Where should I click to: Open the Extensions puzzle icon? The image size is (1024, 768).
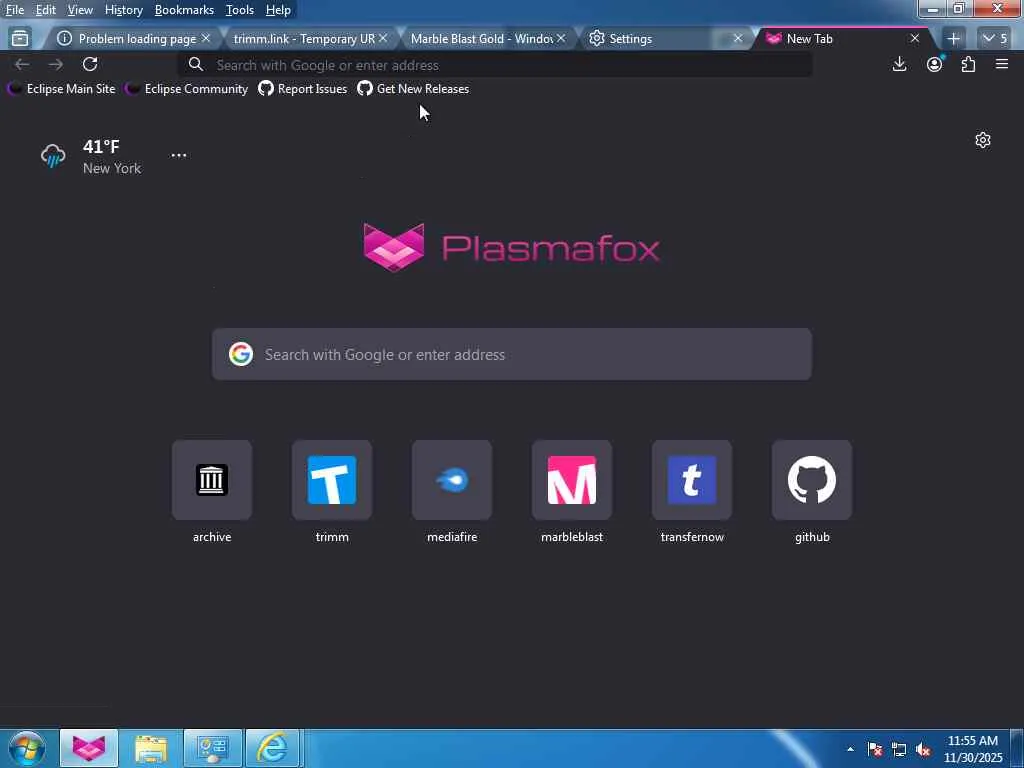(968, 64)
